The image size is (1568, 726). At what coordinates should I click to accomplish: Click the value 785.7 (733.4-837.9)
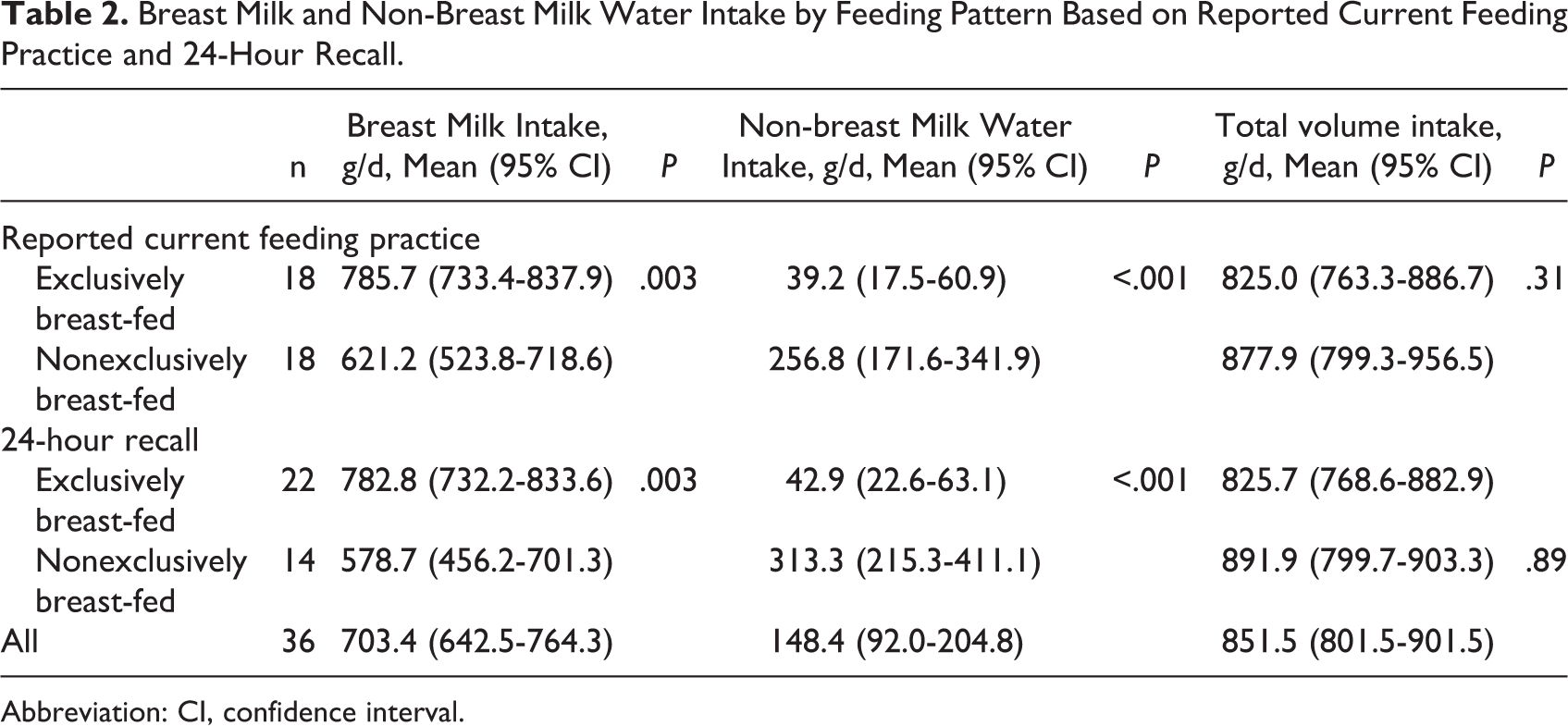pyautogui.click(x=476, y=279)
